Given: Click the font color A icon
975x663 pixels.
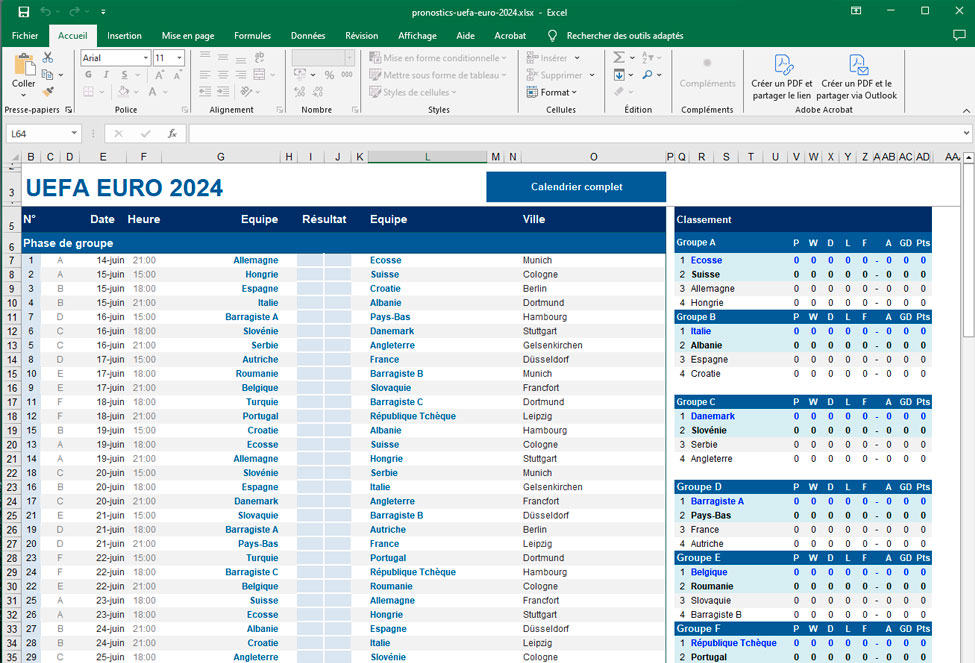Looking at the screenshot, I should point(152,92).
